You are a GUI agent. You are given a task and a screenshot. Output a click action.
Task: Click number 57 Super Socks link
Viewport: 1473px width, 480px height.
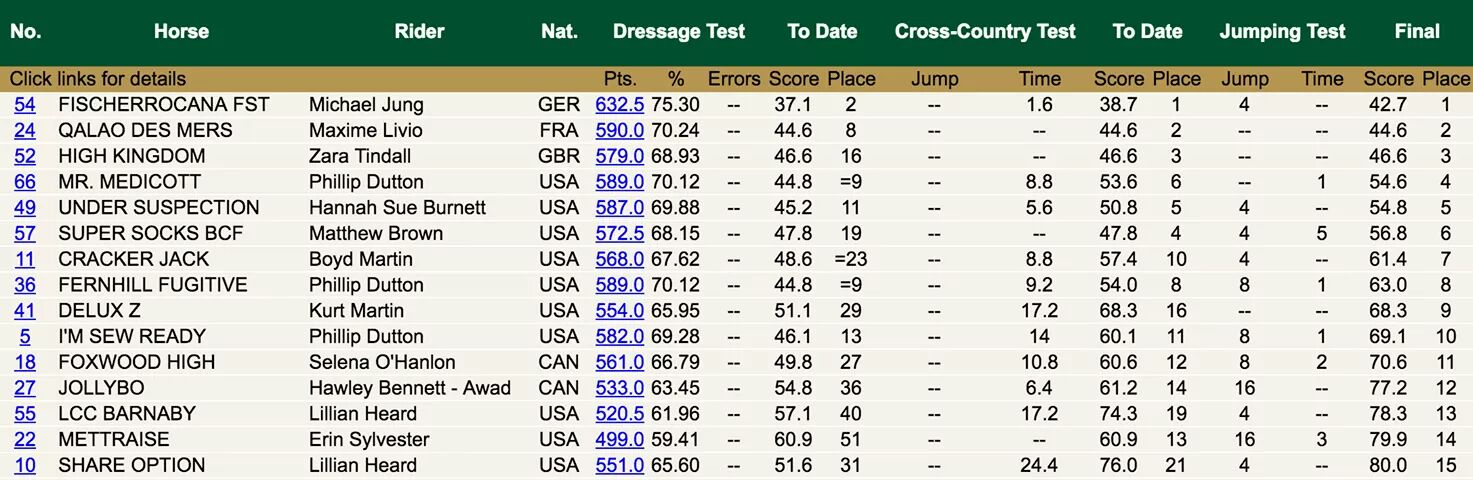coord(24,234)
